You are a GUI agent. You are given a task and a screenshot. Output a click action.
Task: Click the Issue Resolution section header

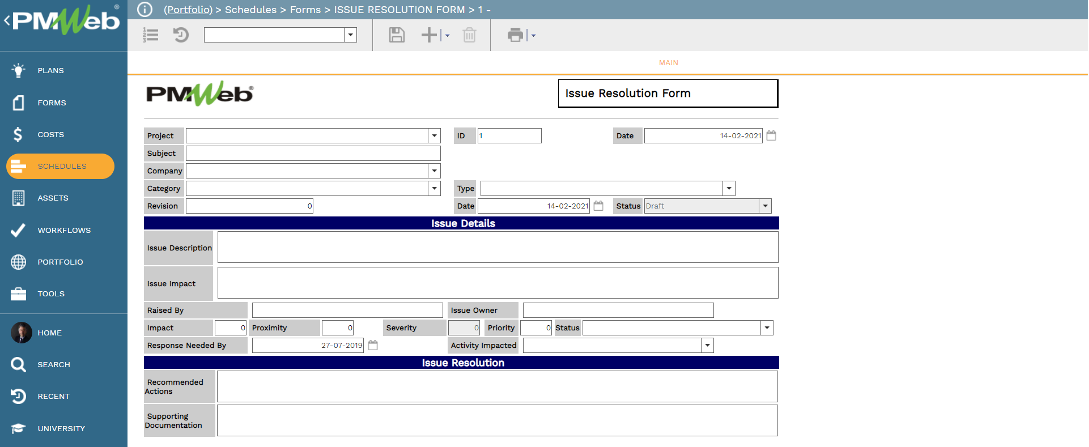[462, 363]
